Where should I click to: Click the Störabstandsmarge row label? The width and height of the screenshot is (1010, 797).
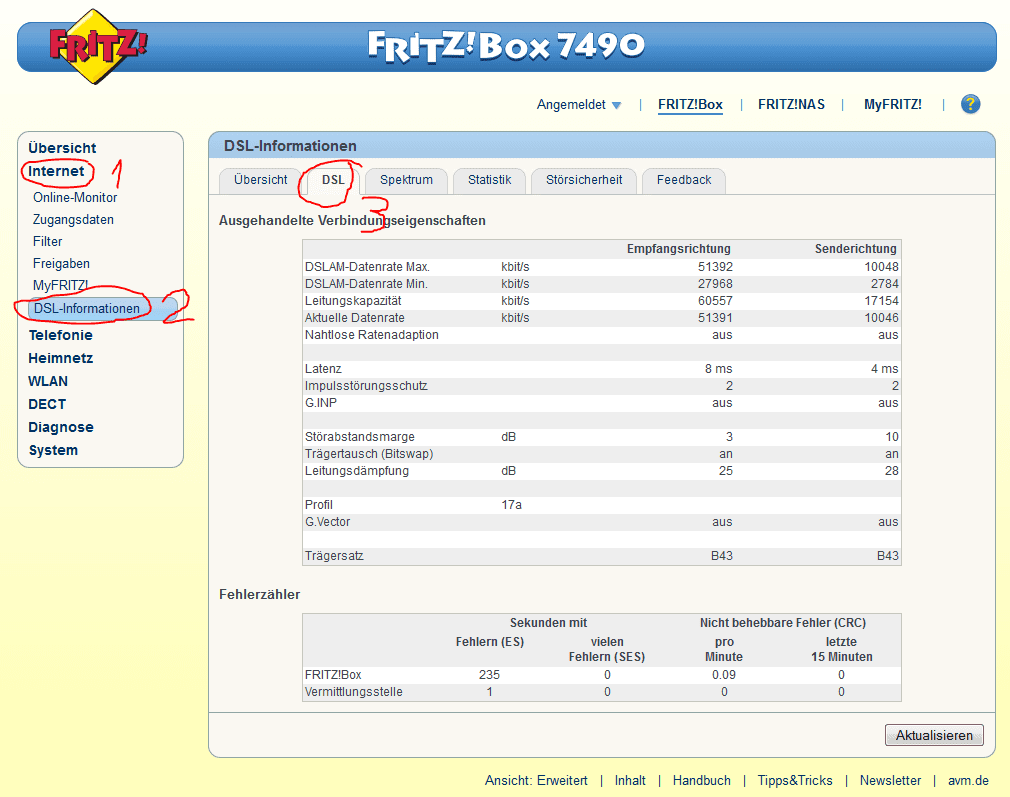(x=359, y=437)
